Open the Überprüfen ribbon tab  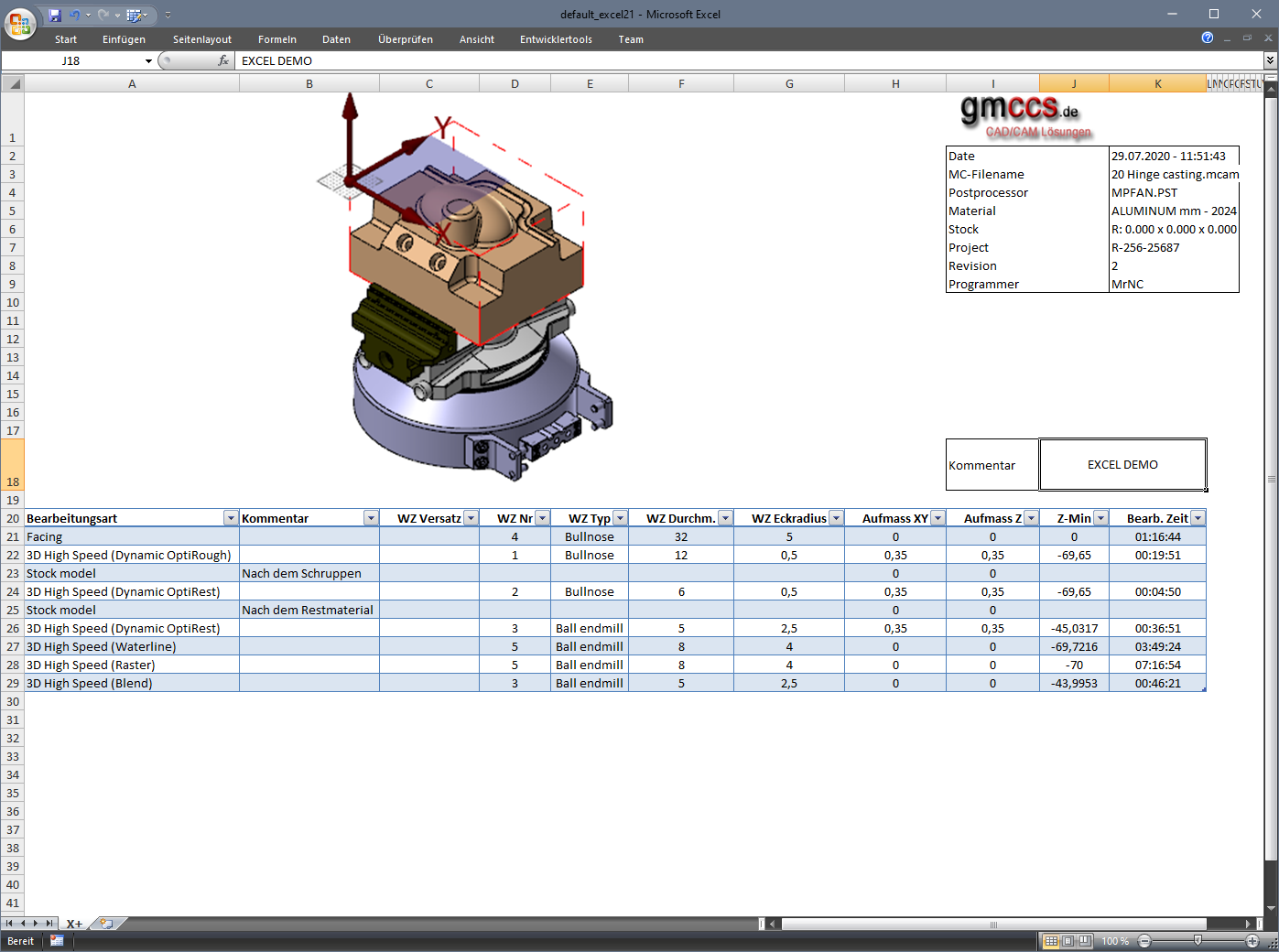[x=406, y=39]
